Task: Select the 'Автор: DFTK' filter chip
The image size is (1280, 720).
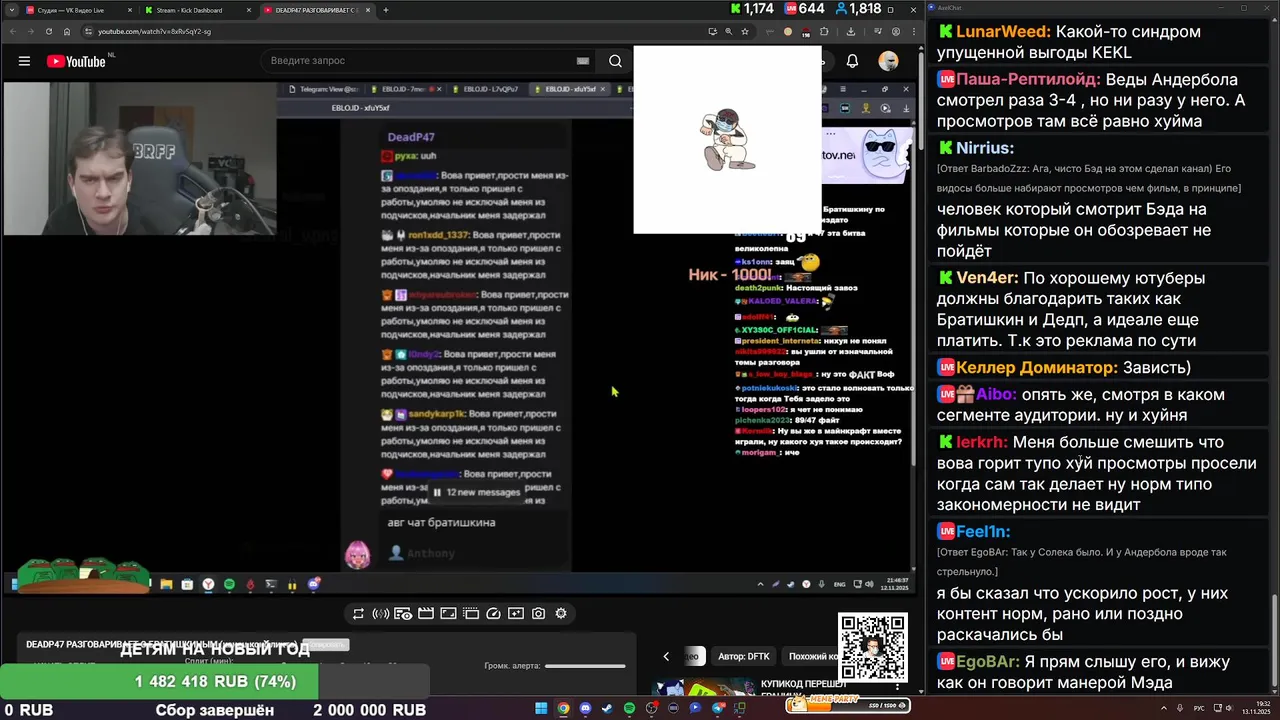Action: click(744, 657)
